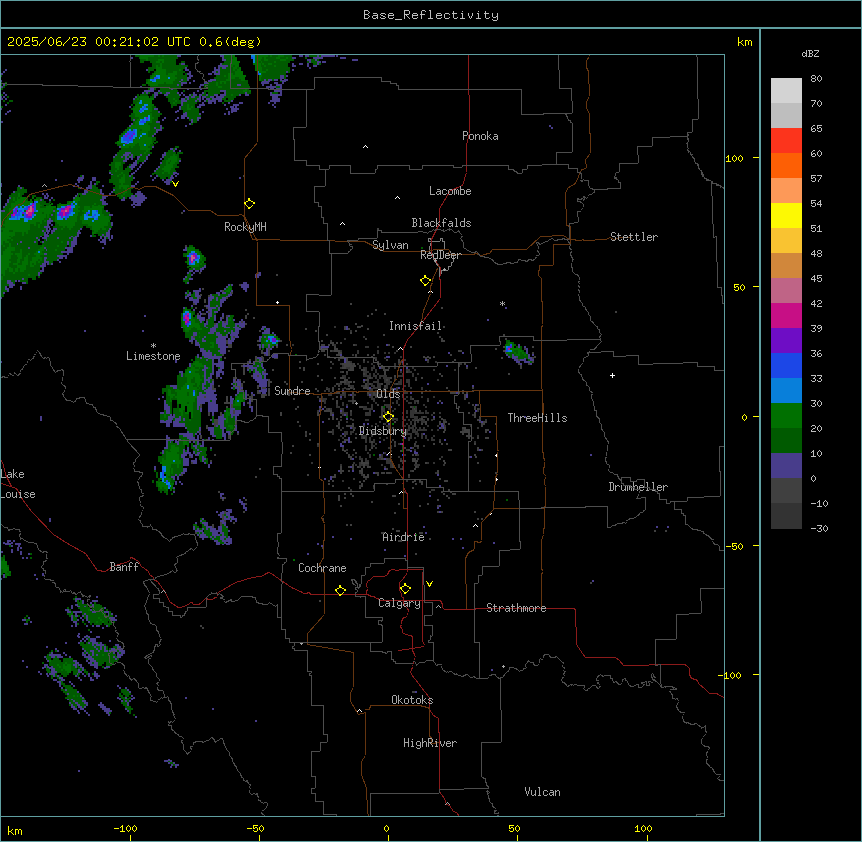Click the storm cell directly north of Sundre
The height and width of the screenshot is (842, 862).
(269, 341)
